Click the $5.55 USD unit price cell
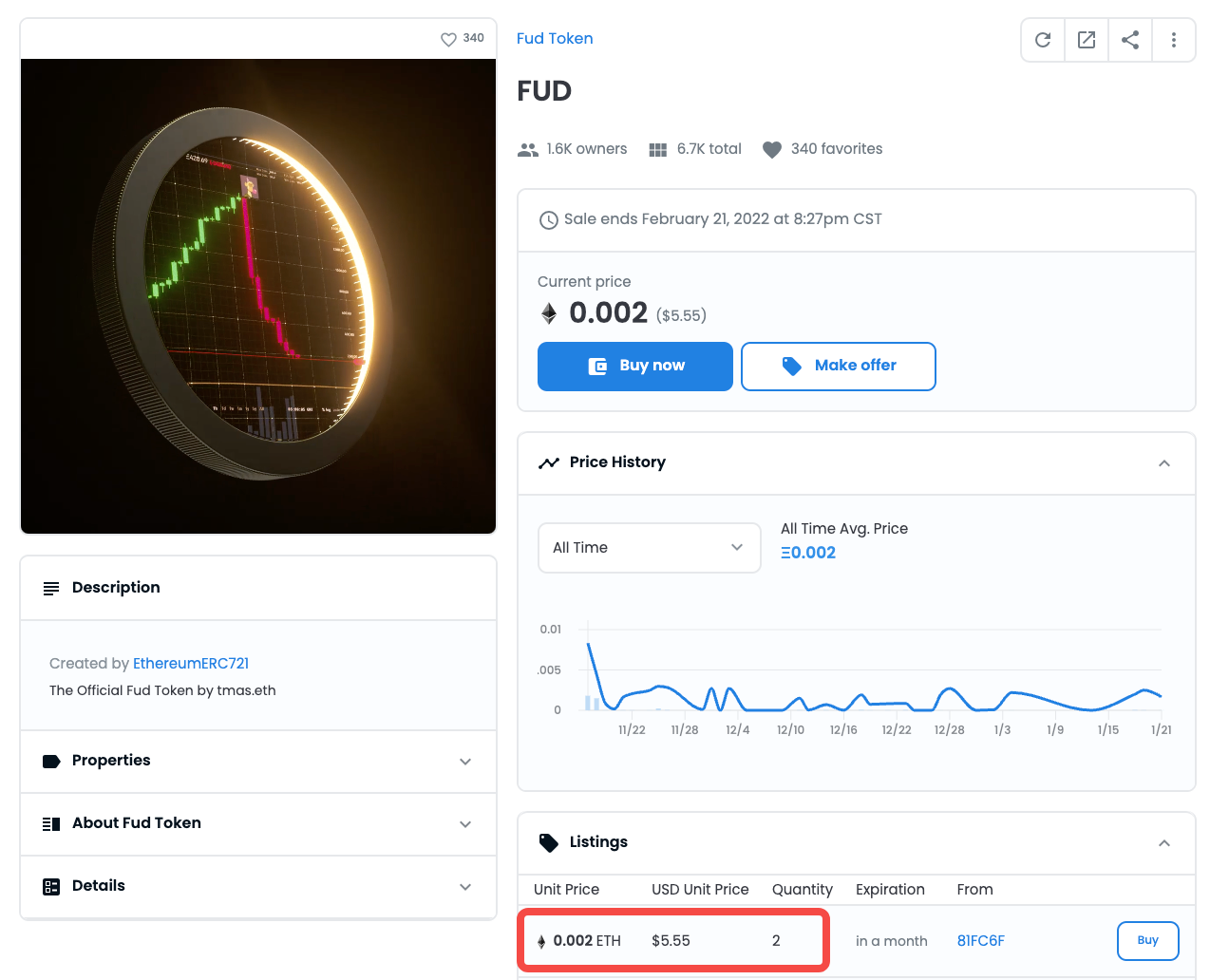Image resolution: width=1210 pixels, height=980 pixels. (x=671, y=940)
